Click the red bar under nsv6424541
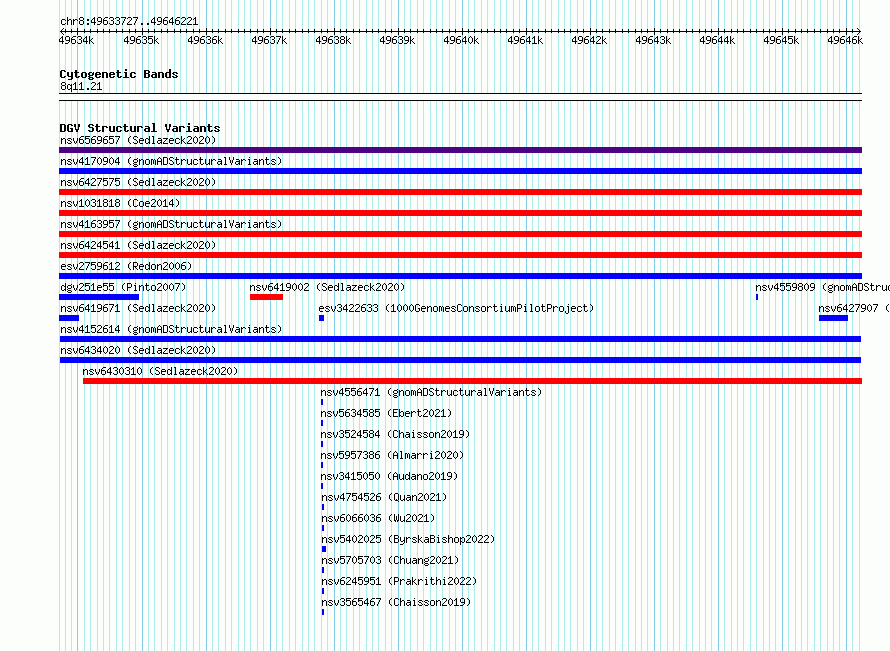890x651 pixels. point(460,255)
